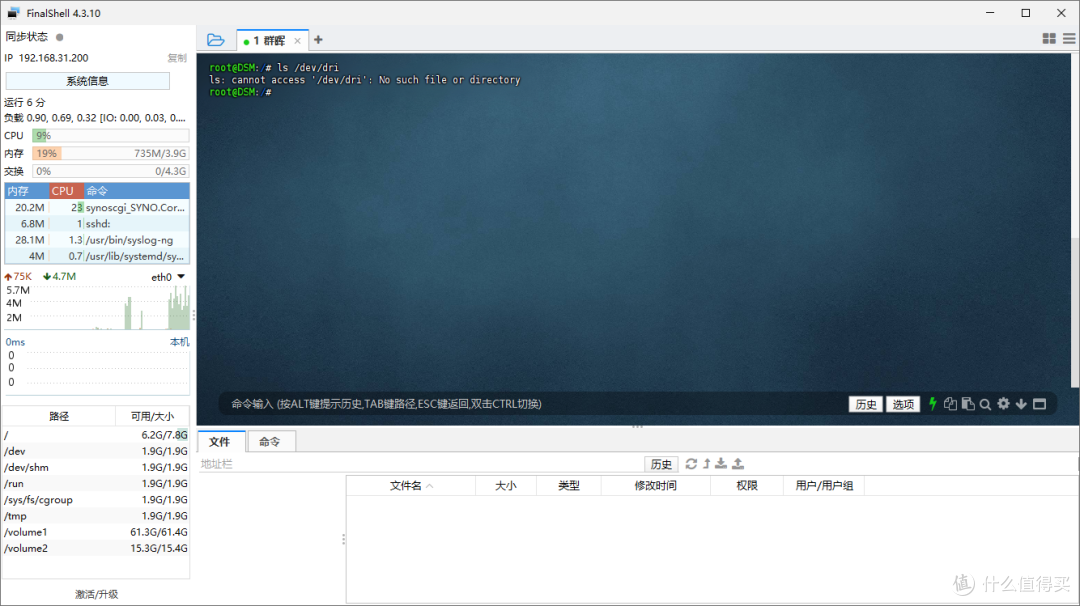Open the connection manager folder icon
This screenshot has height=606, width=1080.
[x=216, y=39]
